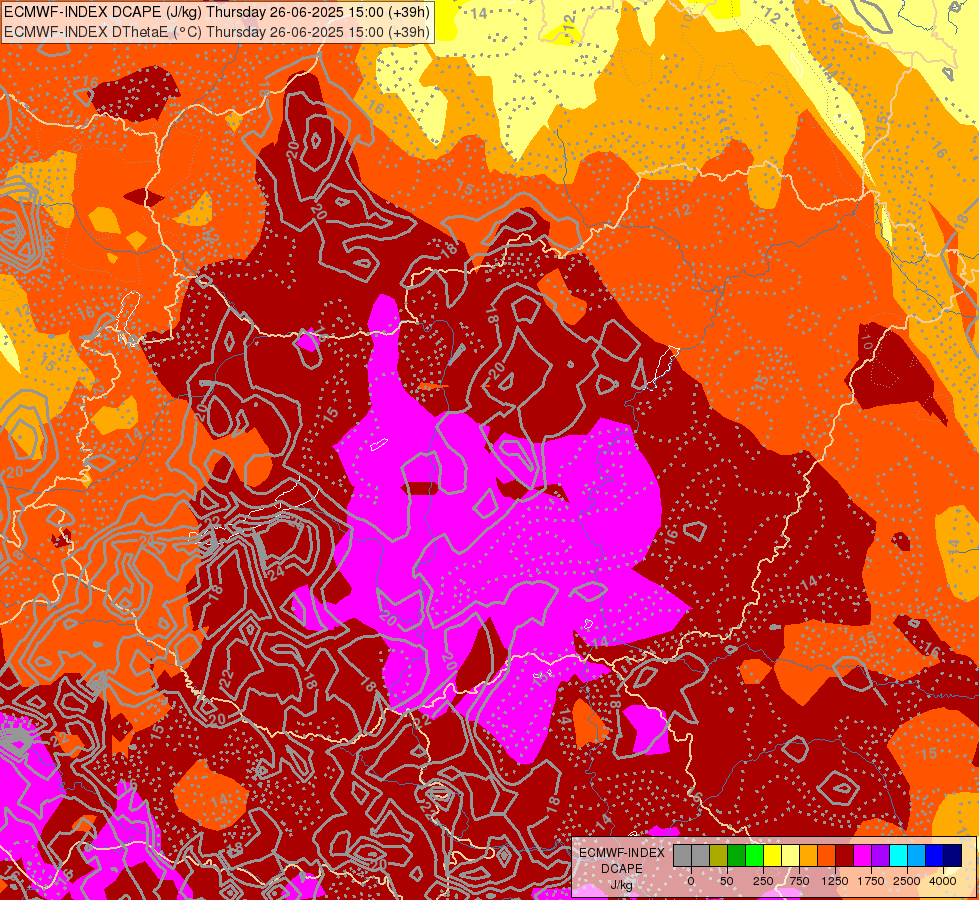
Task: Click the olive swatch in the DCAPE legend
Action: pos(719,855)
